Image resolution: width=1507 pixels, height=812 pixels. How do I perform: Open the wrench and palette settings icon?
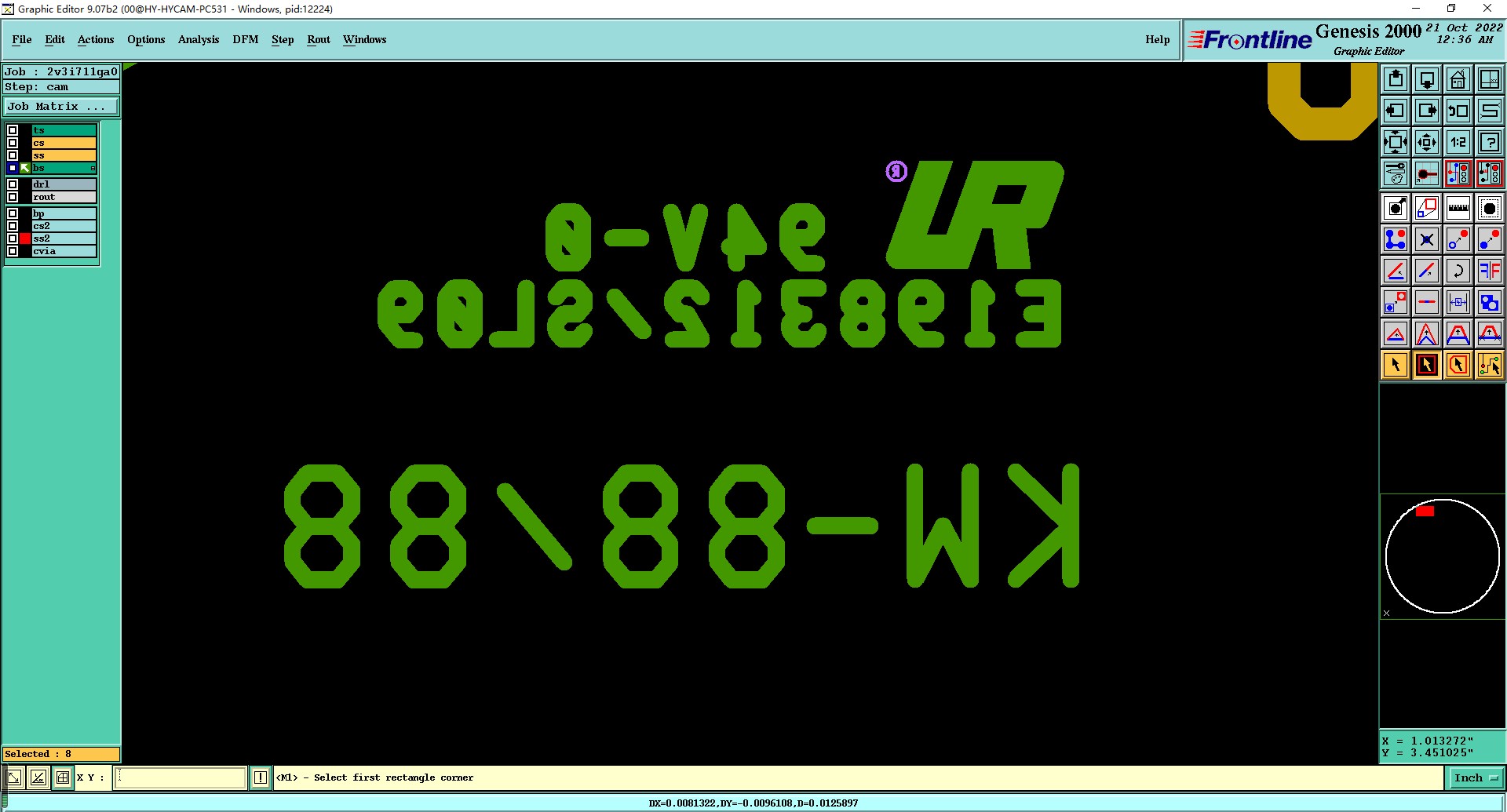point(1396,173)
